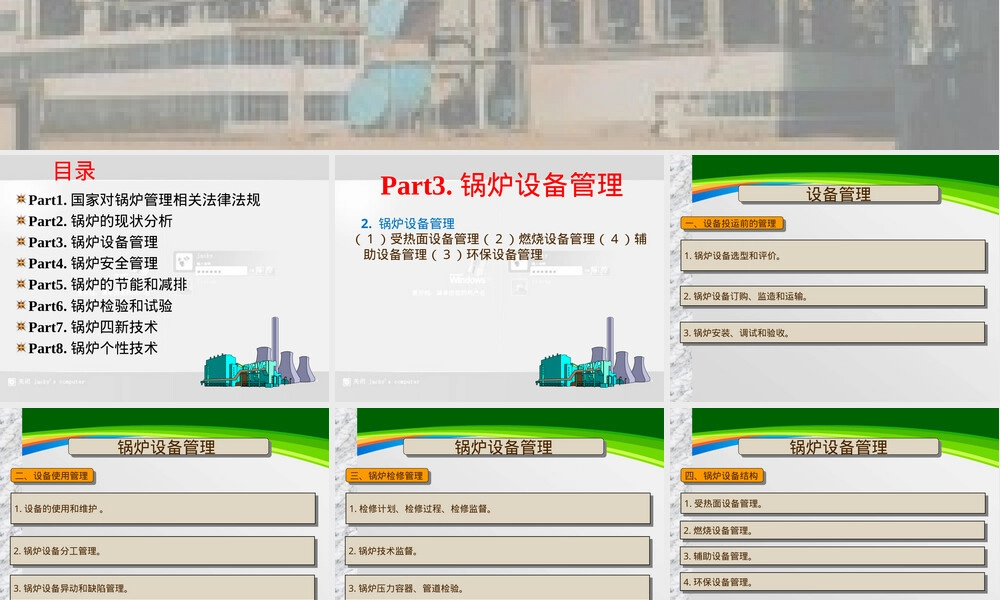This screenshot has width=1000, height=600.
Task: Select the Part1. 国家对锅炉管理相关法律法规 line
Action: pyautogui.click(x=144, y=200)
